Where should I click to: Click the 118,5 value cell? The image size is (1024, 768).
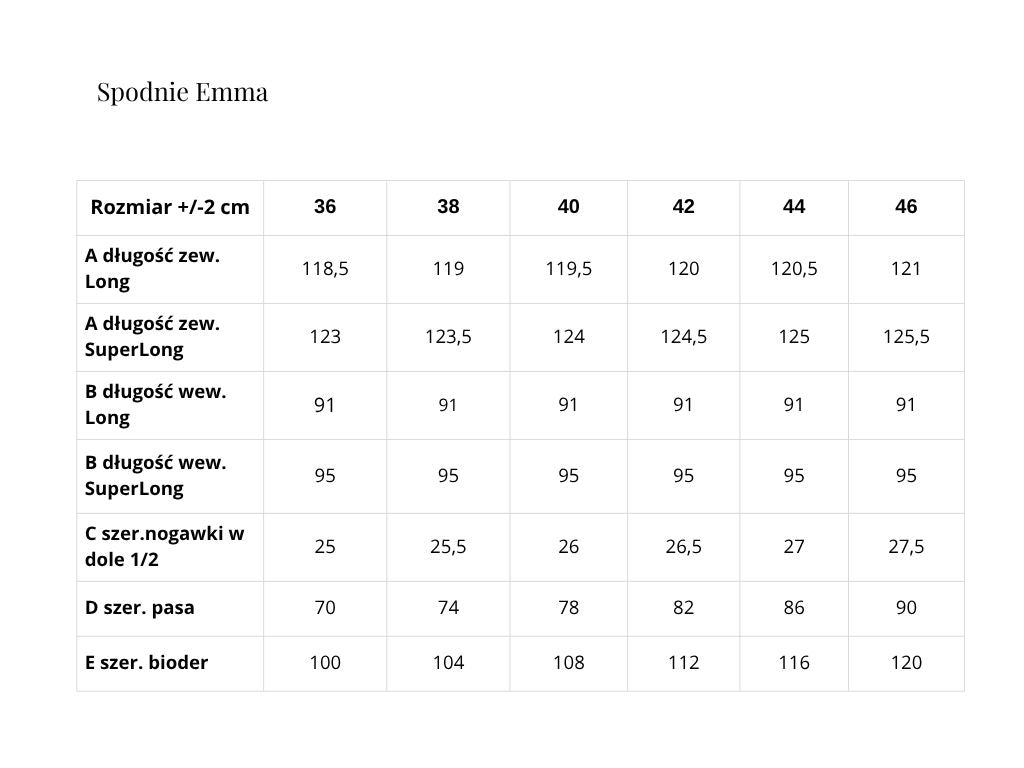325,268
